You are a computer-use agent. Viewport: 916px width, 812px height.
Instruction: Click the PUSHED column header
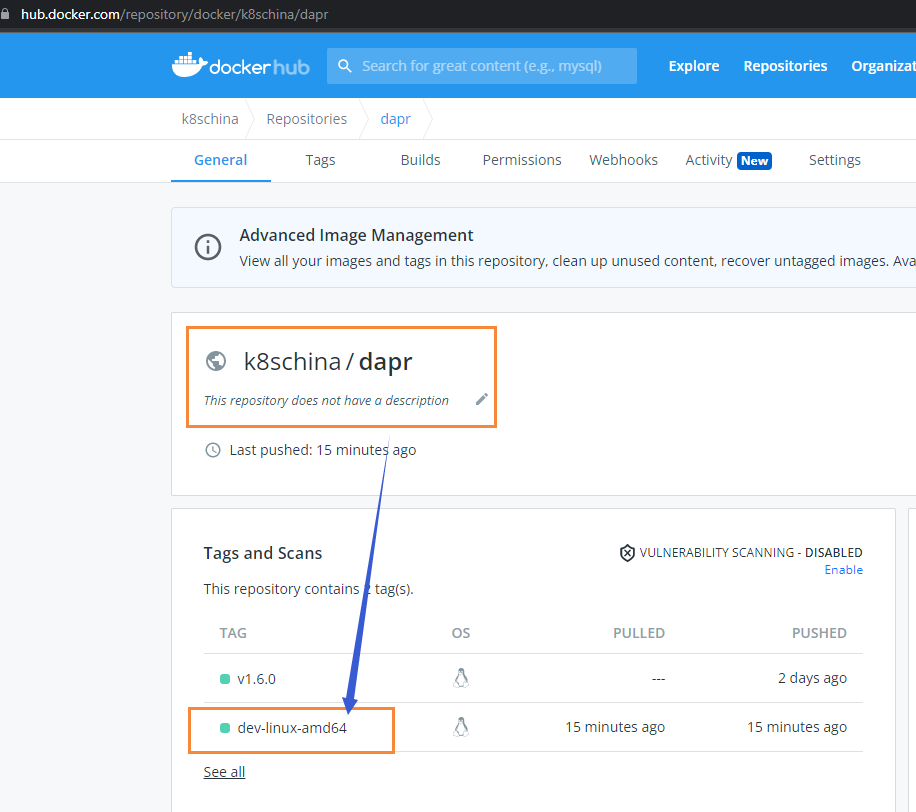[x=819, y=633]
